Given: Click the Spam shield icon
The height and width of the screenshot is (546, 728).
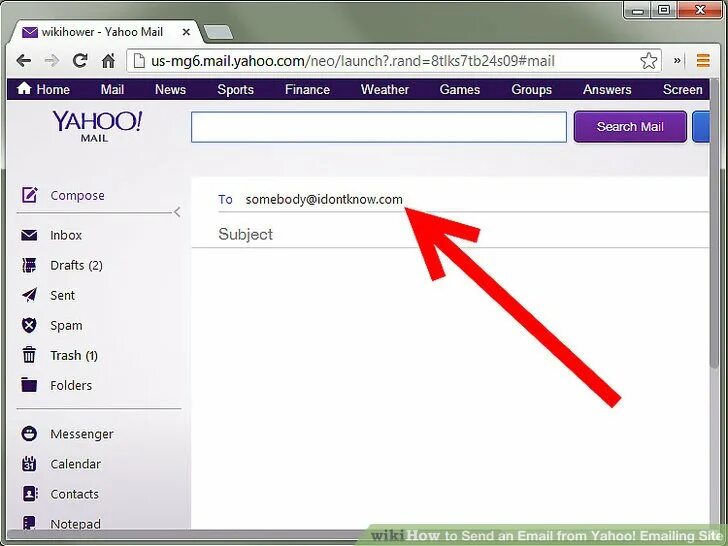Looking at the screenshot, I should coord(29,325).
